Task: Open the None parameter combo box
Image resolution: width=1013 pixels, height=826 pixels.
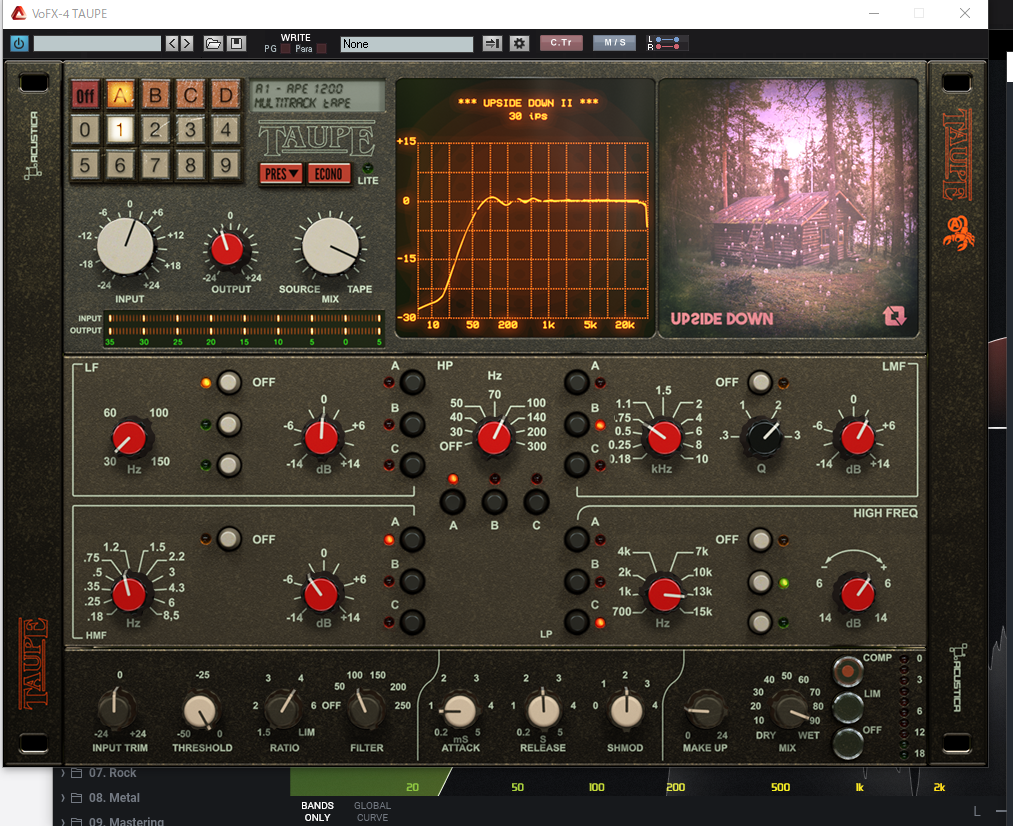Action: pyautogui.click(x=406, y=44)
